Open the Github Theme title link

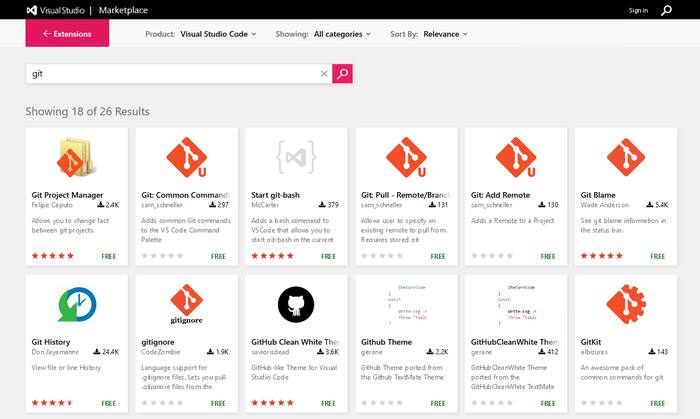click(387, 342)
